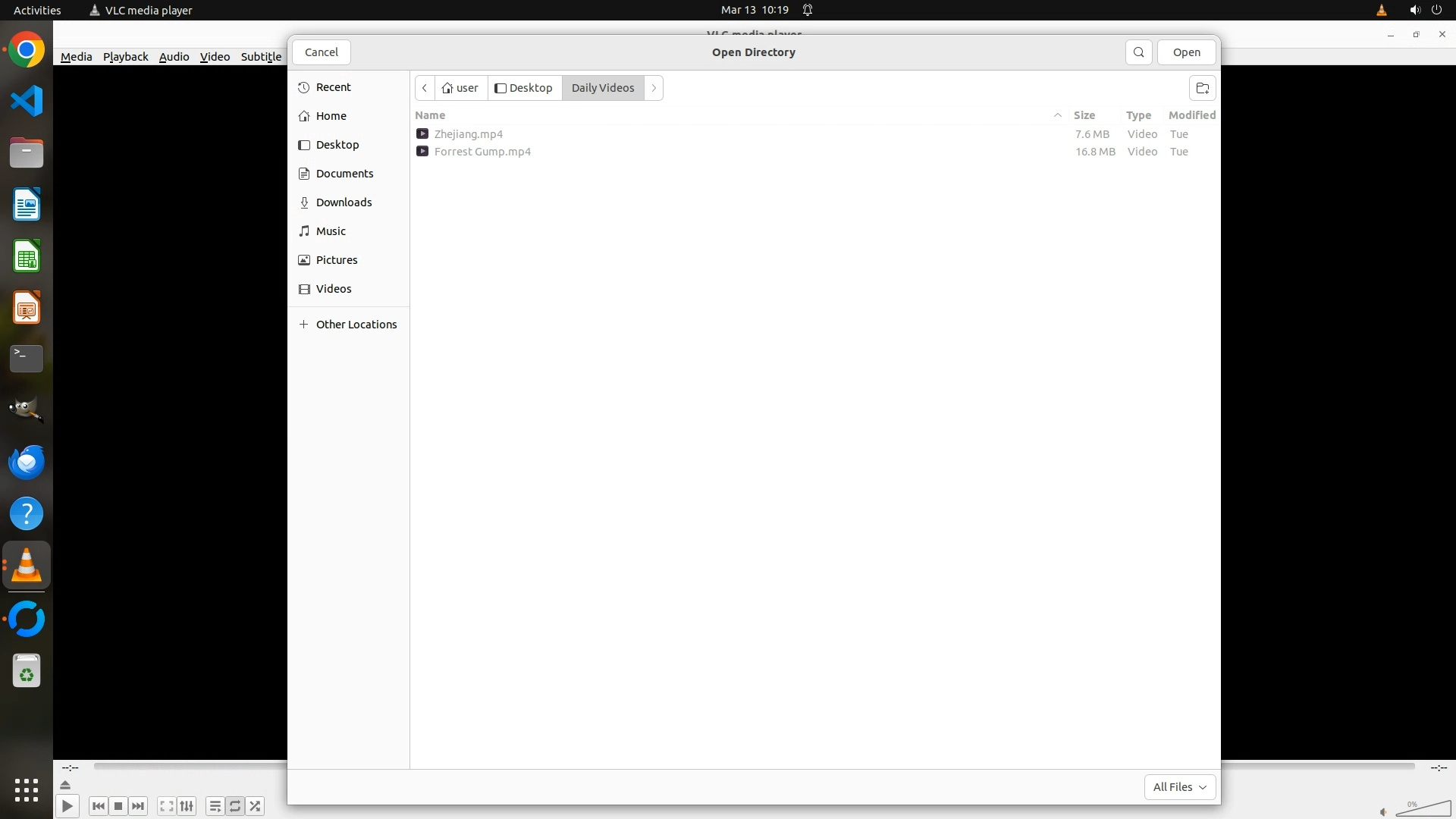Open the Media menu
The height and width of the screenshot is (819, 1456).
(x=76, y=57)
